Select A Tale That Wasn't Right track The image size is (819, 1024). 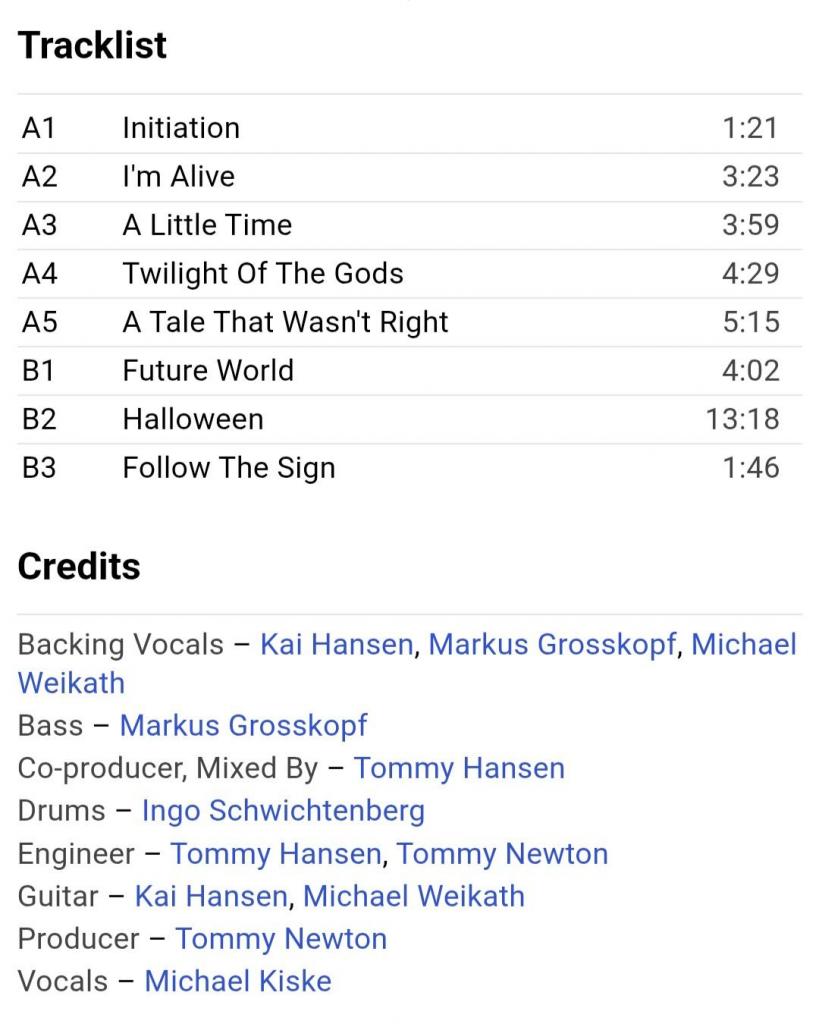(x=285, y=322)
